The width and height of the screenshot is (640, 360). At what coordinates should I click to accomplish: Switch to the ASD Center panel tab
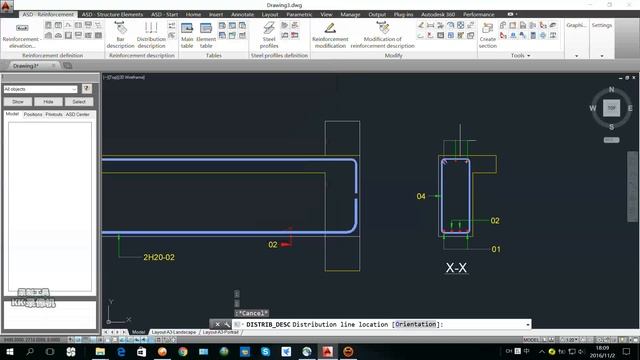point(78,114)
